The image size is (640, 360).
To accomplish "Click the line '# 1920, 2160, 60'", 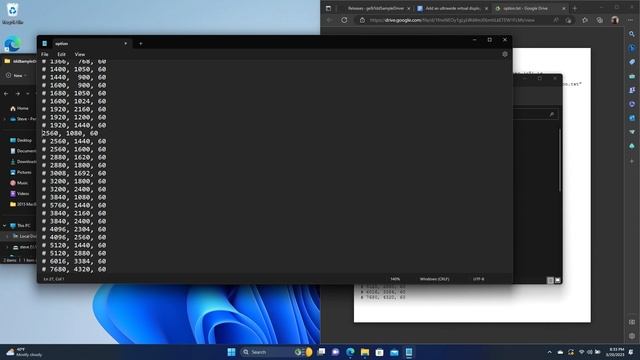I will [74, 109].
